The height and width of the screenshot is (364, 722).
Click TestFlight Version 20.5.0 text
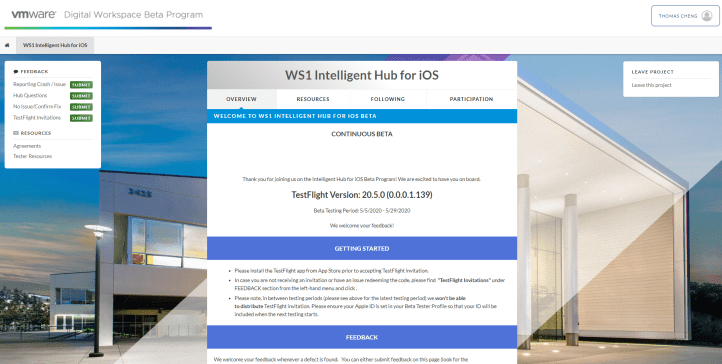362,195
